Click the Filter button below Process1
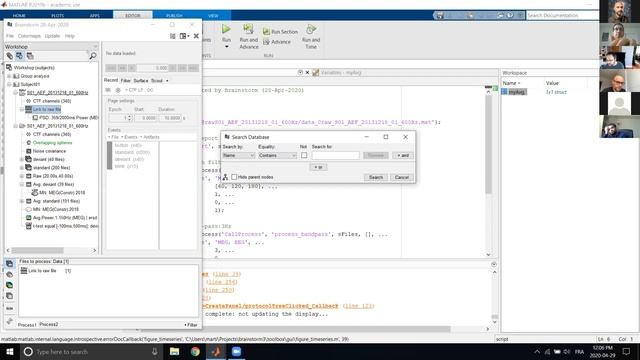The width and height of the screenshot is (640, 360). 191,325
